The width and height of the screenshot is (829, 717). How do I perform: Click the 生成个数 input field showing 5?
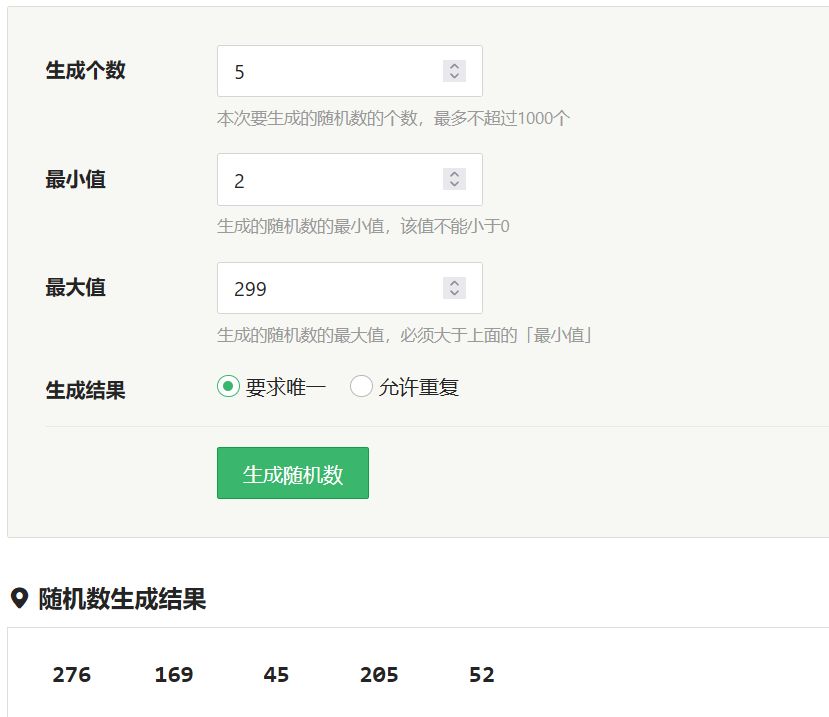pos(349,71)
